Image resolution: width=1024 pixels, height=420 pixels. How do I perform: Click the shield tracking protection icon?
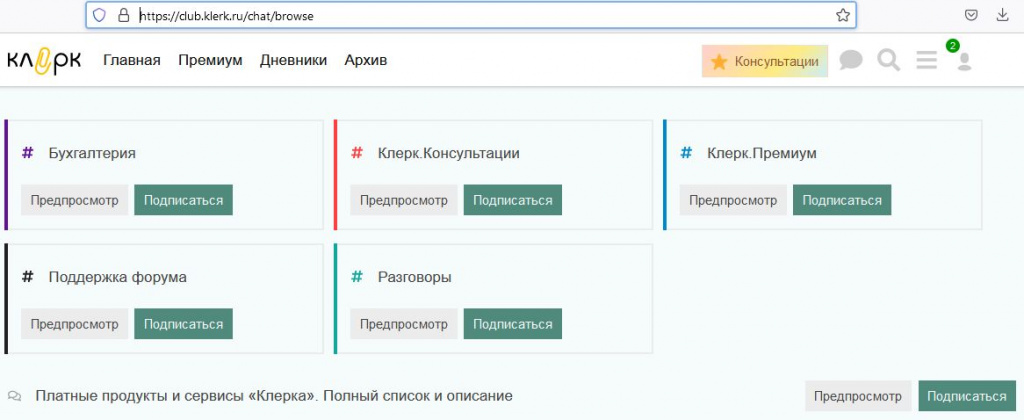[99, 16]
